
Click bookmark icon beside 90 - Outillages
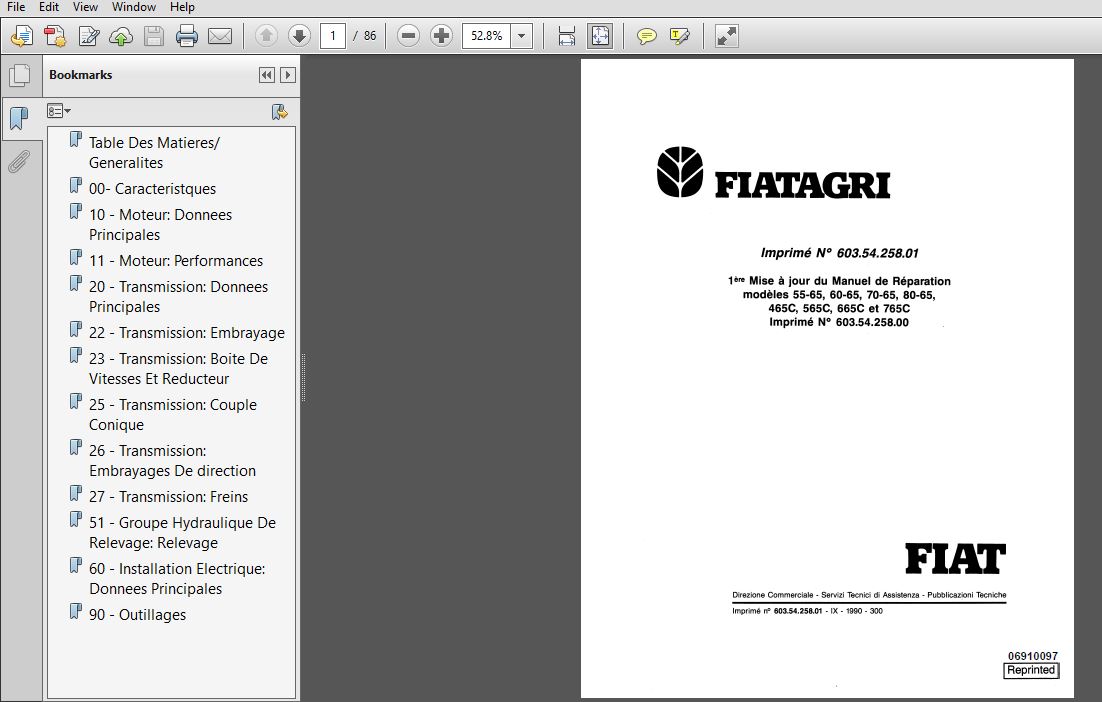[75, 611]
